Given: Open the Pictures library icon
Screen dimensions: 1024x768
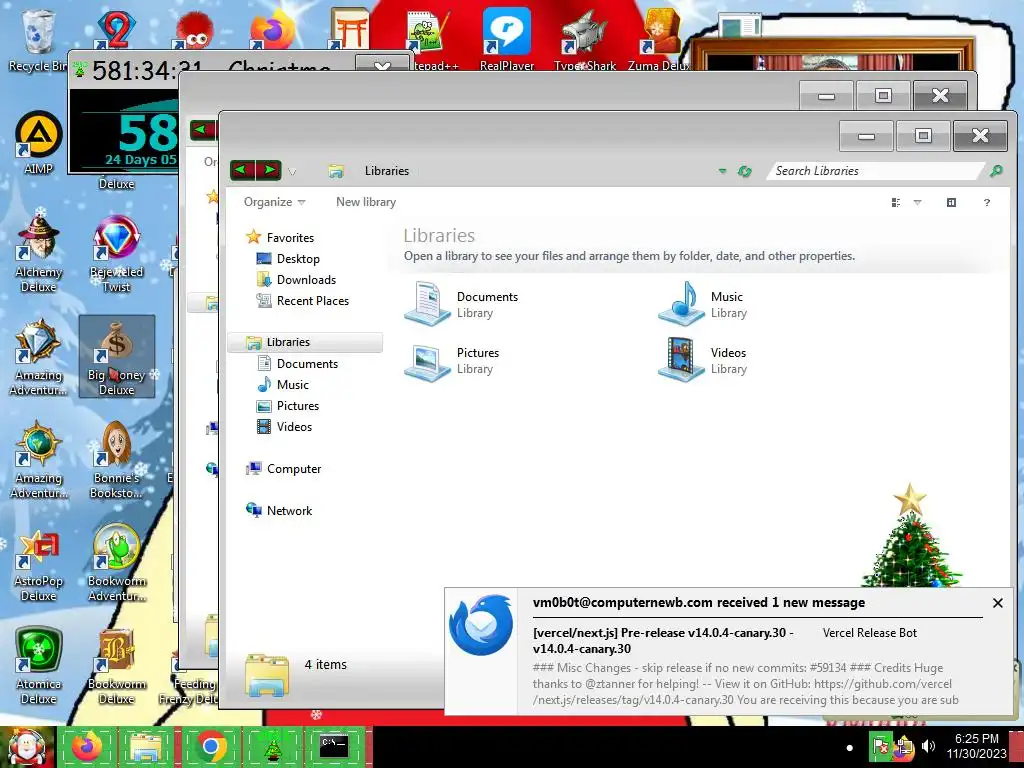Looking at the screenshot, I should pos(452,360).
